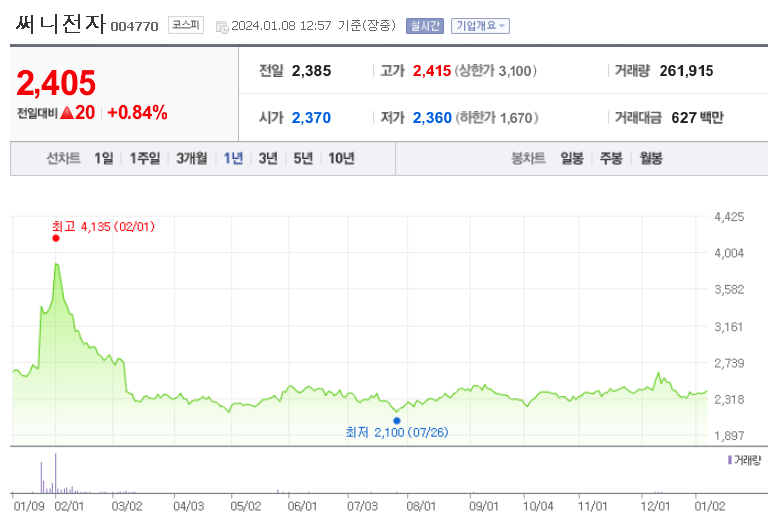This screenshot has height=527, width=768.
Task: Click the 최고 4,135 (02/01) label
Action: (103, 227)
